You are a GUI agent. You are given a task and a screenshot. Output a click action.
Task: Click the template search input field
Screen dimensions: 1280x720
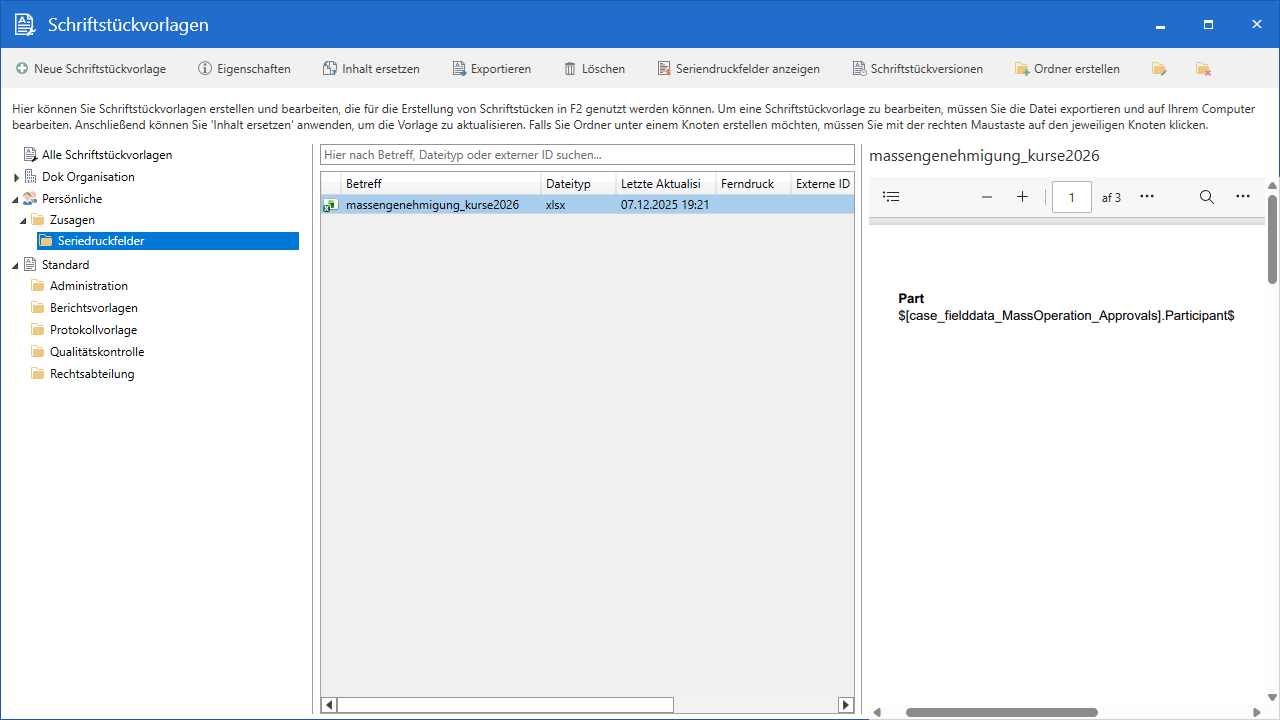point(586,154)
